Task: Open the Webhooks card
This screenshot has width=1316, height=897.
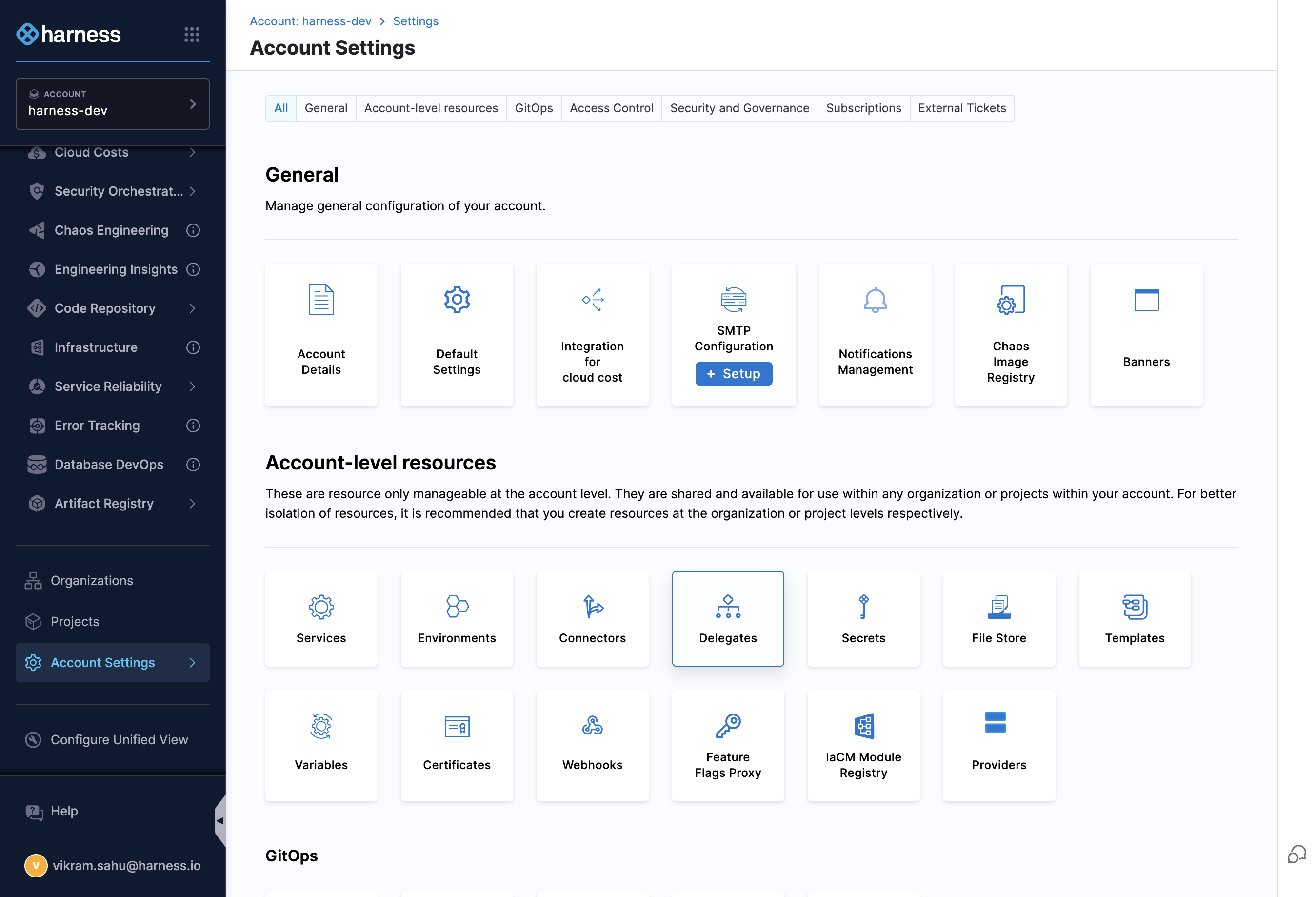Action: pos(592,746)
